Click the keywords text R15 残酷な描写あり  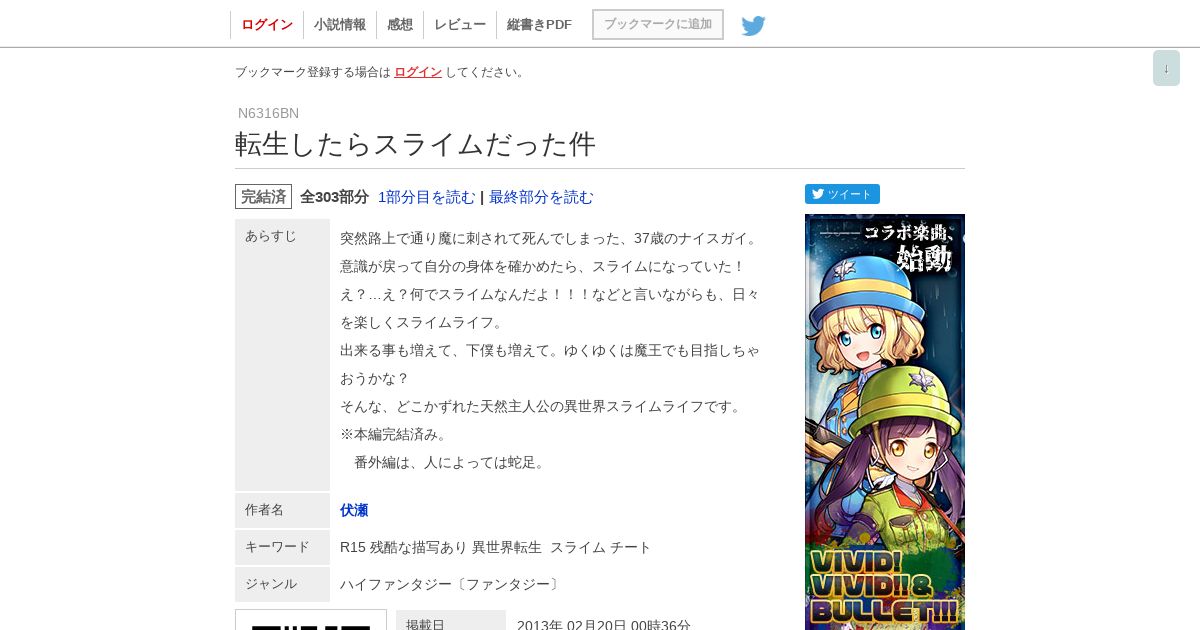(404, 547)
